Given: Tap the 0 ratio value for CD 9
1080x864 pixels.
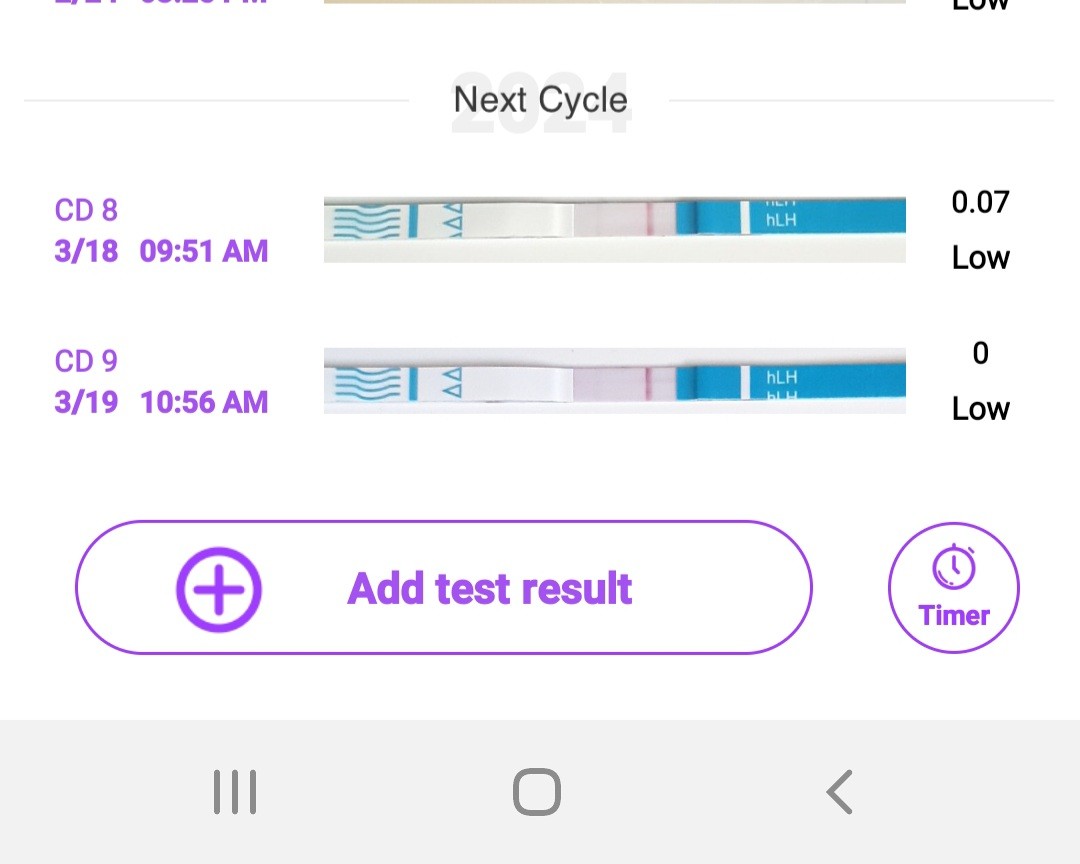Looking at the screenshot, I should tap(980, 353).
